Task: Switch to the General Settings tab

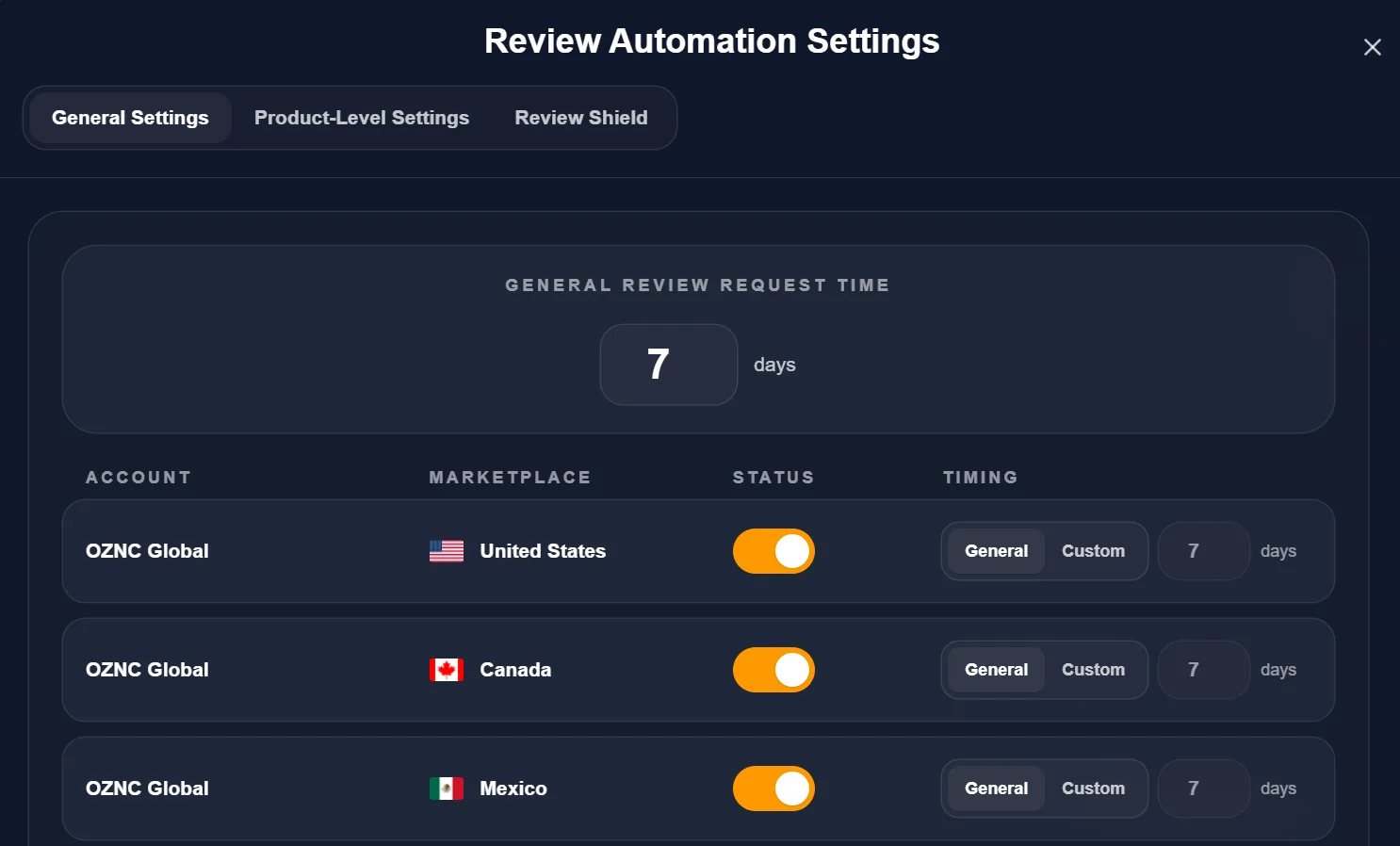Action: [x=130, y=118]
